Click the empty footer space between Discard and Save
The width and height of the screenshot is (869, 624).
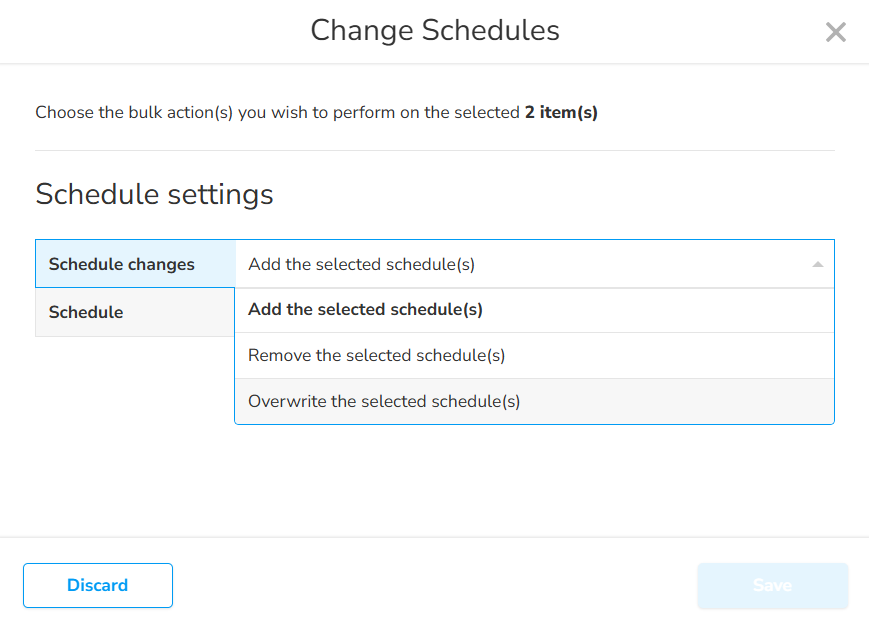pos(434,586)
